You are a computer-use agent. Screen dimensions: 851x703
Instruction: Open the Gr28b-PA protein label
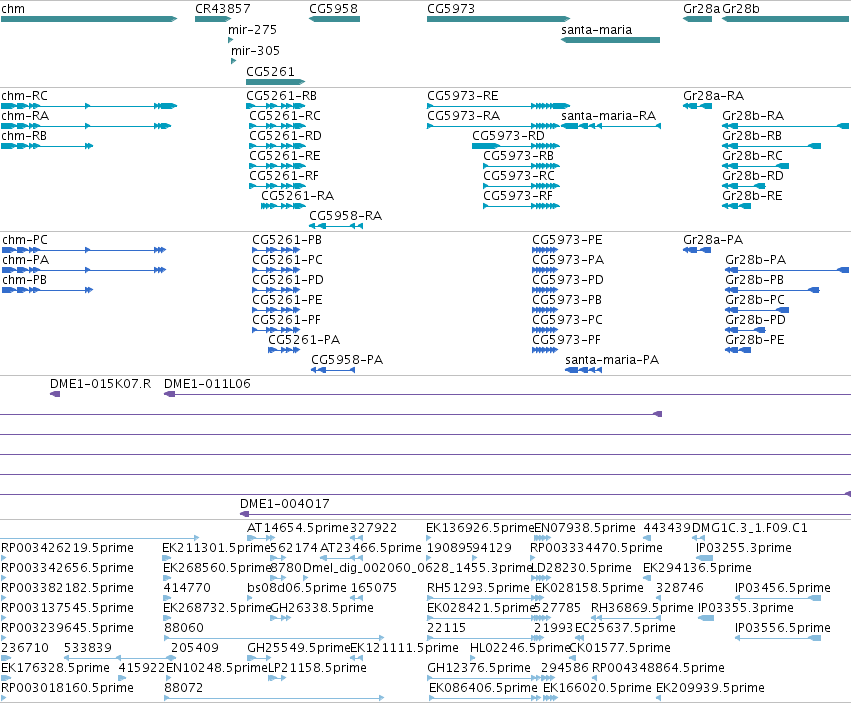tap(755, 260)
